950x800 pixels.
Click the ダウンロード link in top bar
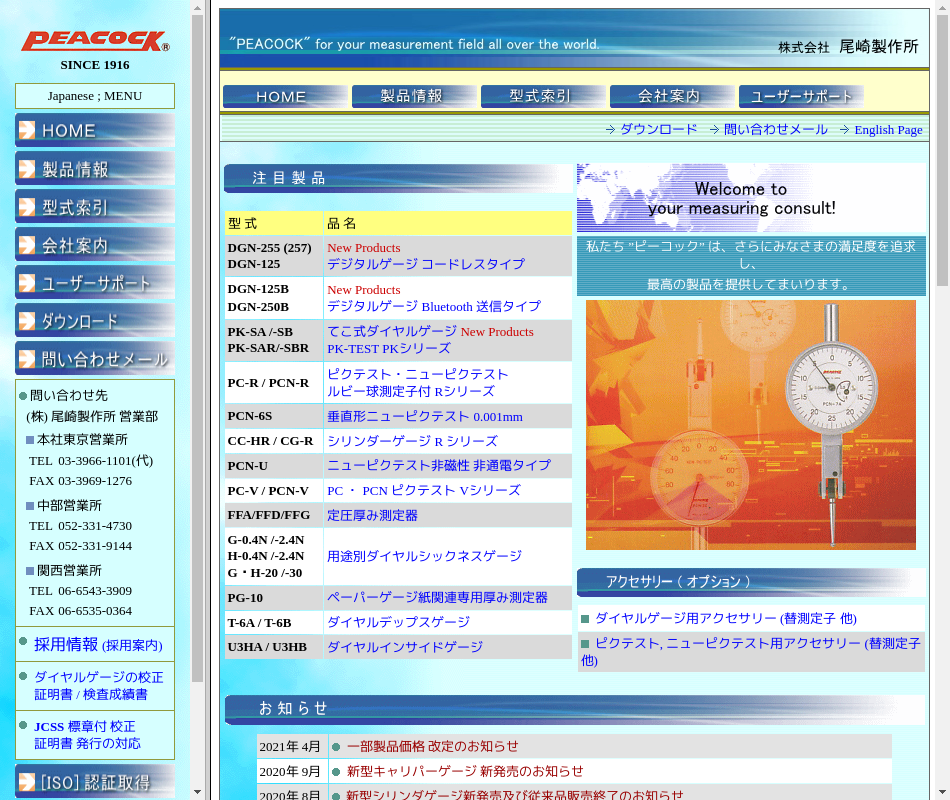[658, 130]
